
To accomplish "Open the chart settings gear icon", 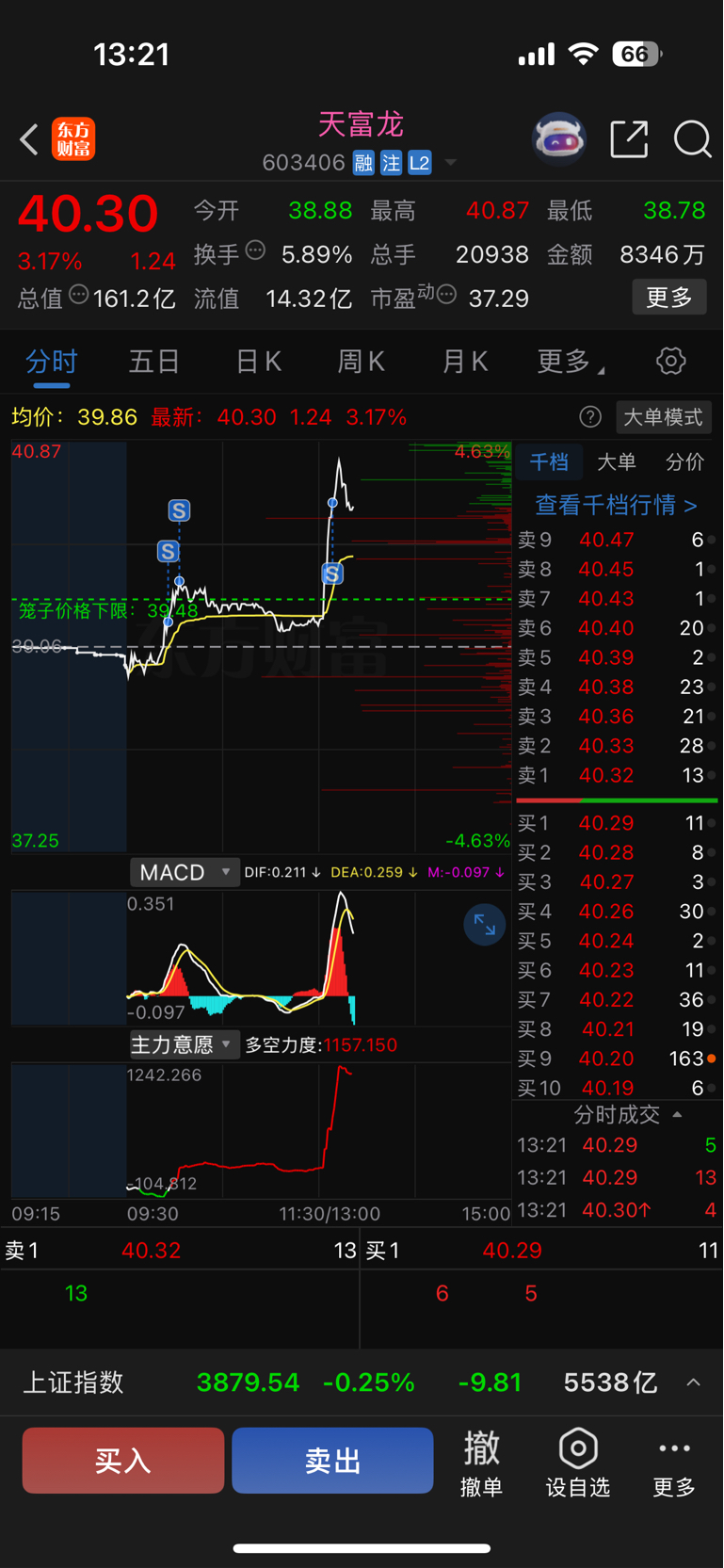I will point(670,361).
